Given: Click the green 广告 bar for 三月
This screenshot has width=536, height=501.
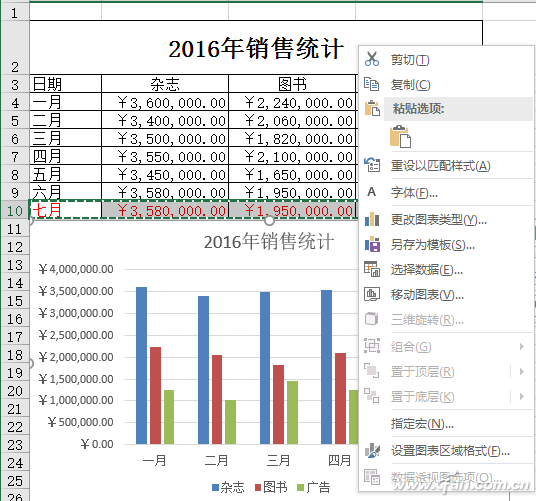Looking at the screenshot, I should 292,412.
